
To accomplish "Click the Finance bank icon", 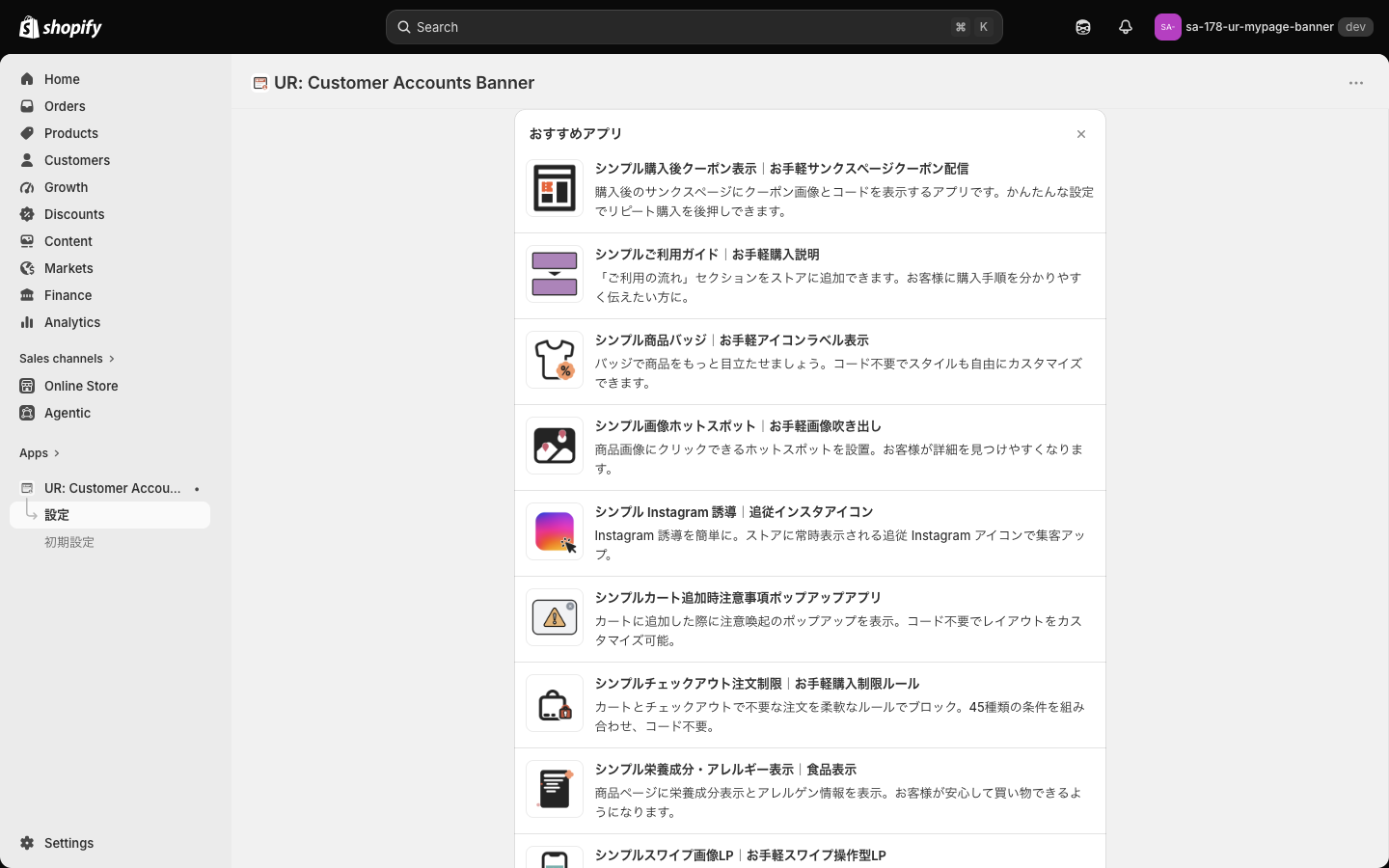I will 27,295.
